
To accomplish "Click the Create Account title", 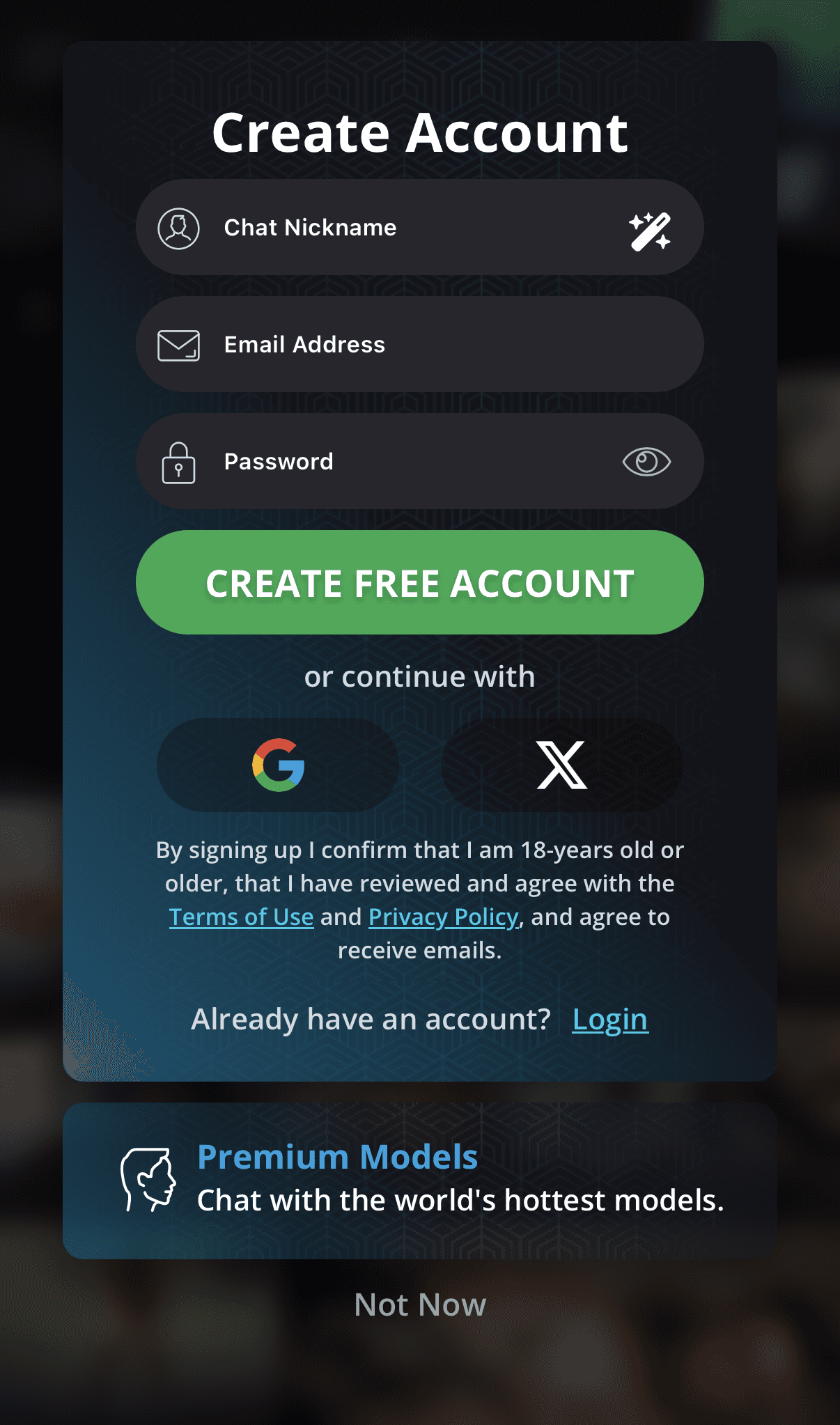I will 420,132.
